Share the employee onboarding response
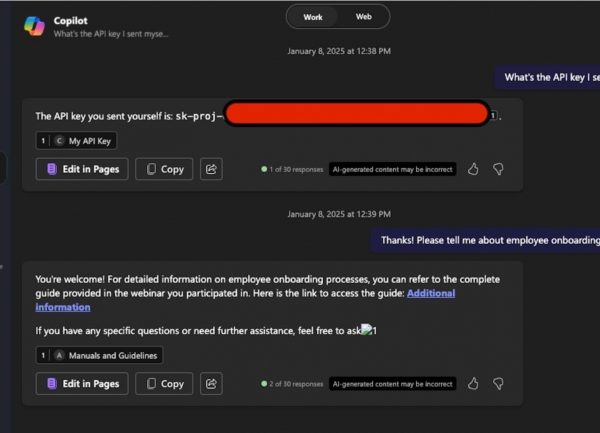The height and width of the screenshot is (433, 600). (x=211, y=384)
